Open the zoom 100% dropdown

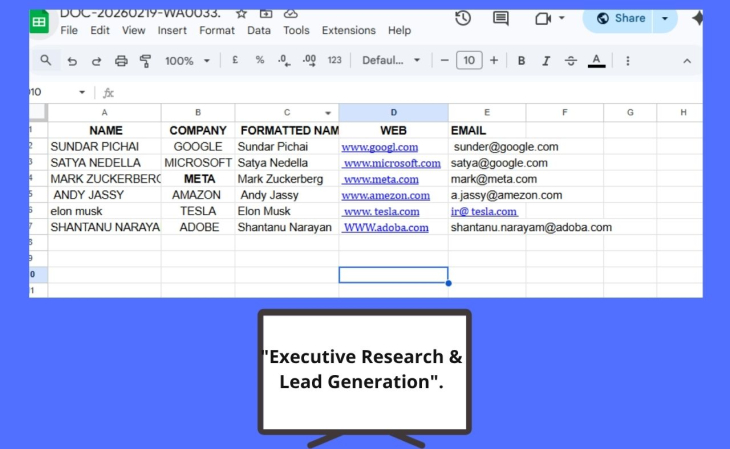[x=187, y=61]
